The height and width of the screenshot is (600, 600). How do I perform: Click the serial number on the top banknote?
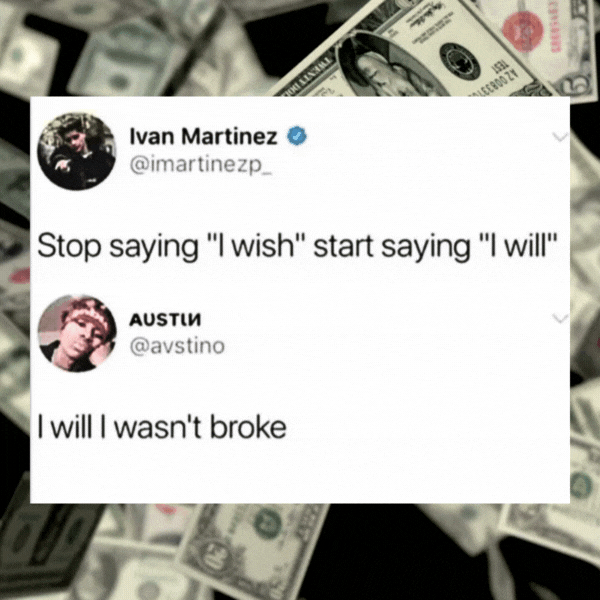(496, 83)
